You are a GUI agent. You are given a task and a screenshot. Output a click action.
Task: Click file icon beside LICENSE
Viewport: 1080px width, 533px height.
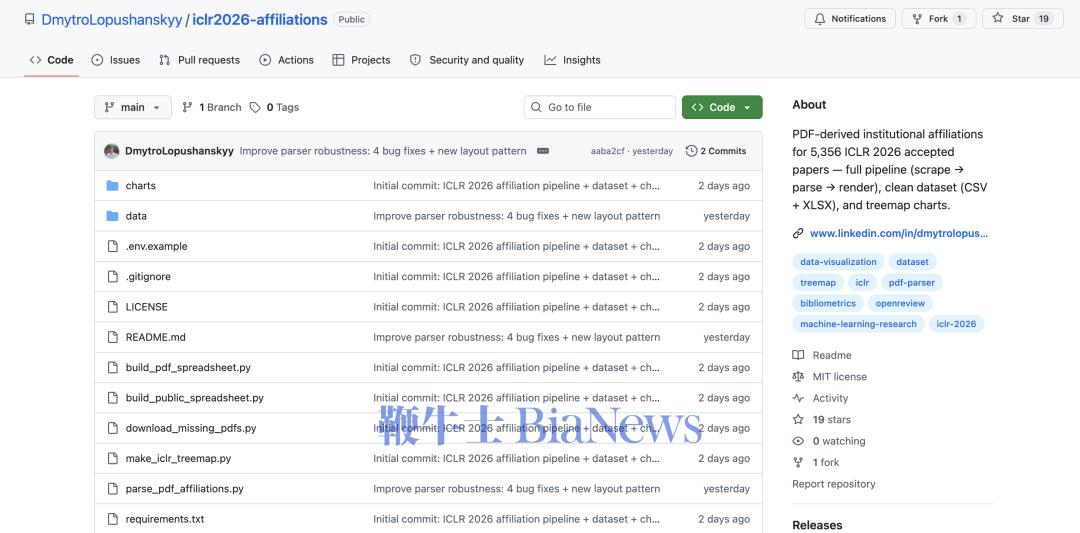(x=112, y=307)
